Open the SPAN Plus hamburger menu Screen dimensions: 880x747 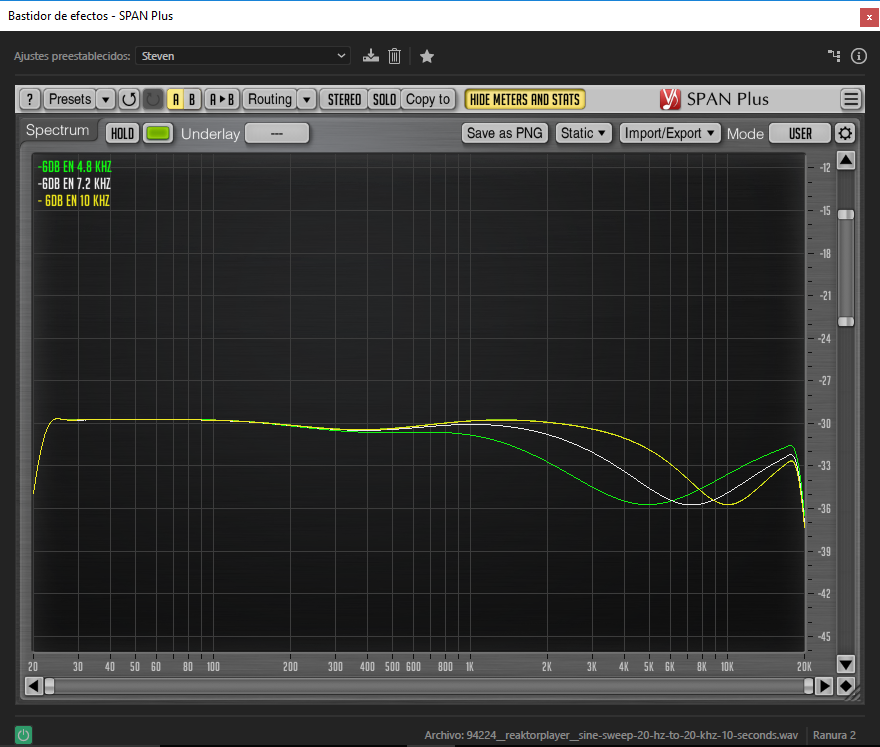point(851,99)
